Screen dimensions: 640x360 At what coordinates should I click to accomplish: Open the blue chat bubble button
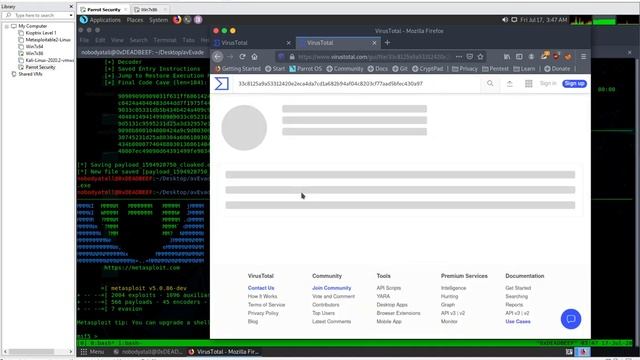click(x=571, y=319)
